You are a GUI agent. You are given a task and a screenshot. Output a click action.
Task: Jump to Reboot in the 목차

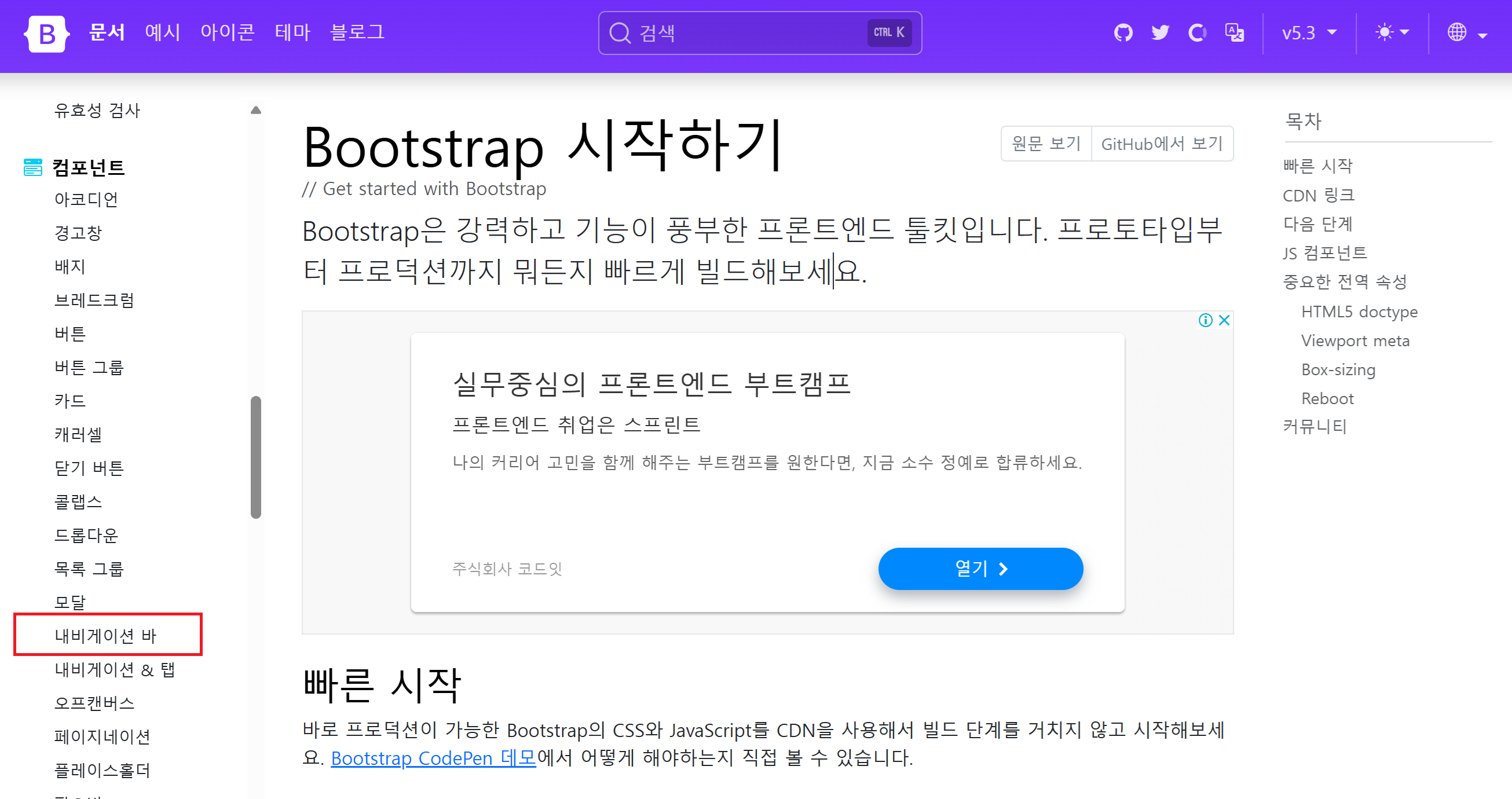tap(1327, 398)
